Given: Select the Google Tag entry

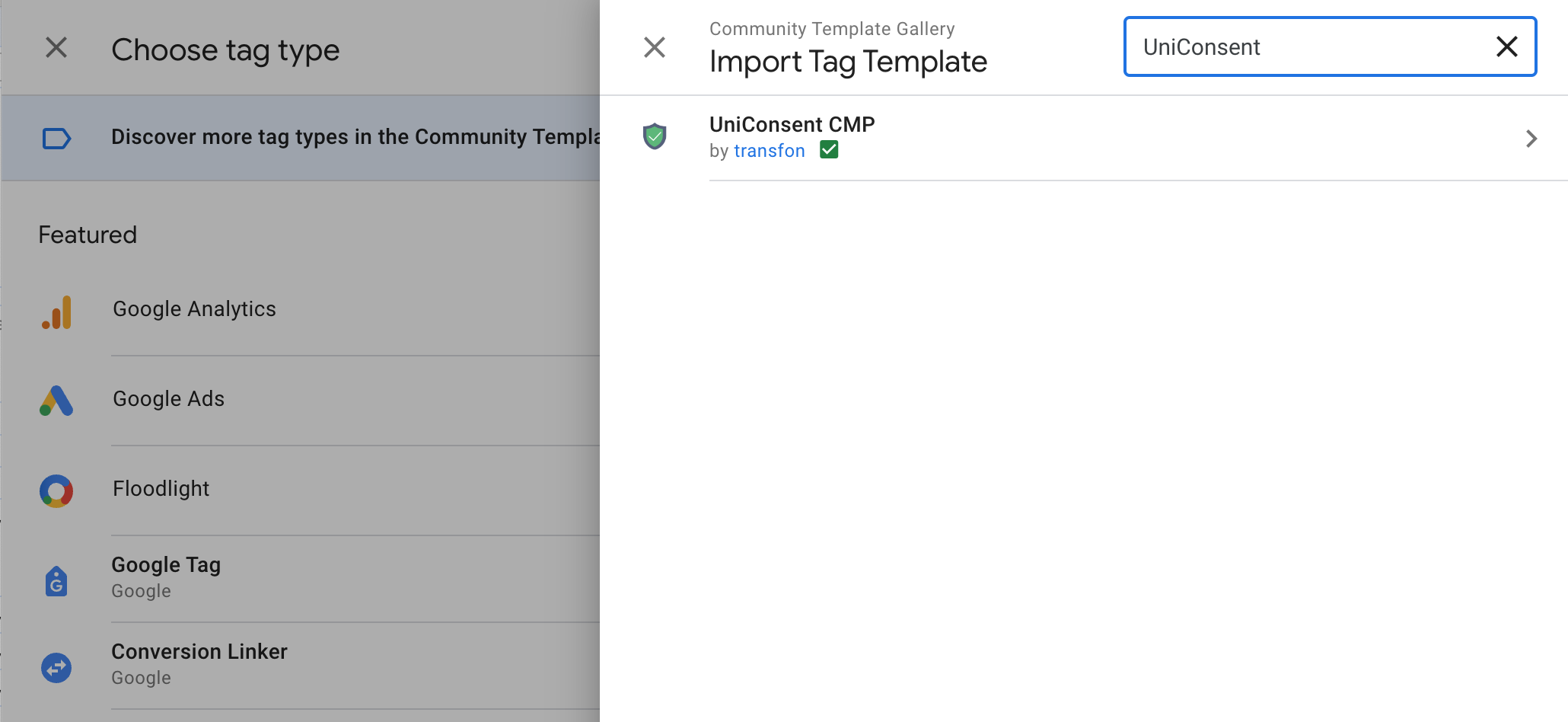Looking at the screenshot, I should (x=166, y=565).
